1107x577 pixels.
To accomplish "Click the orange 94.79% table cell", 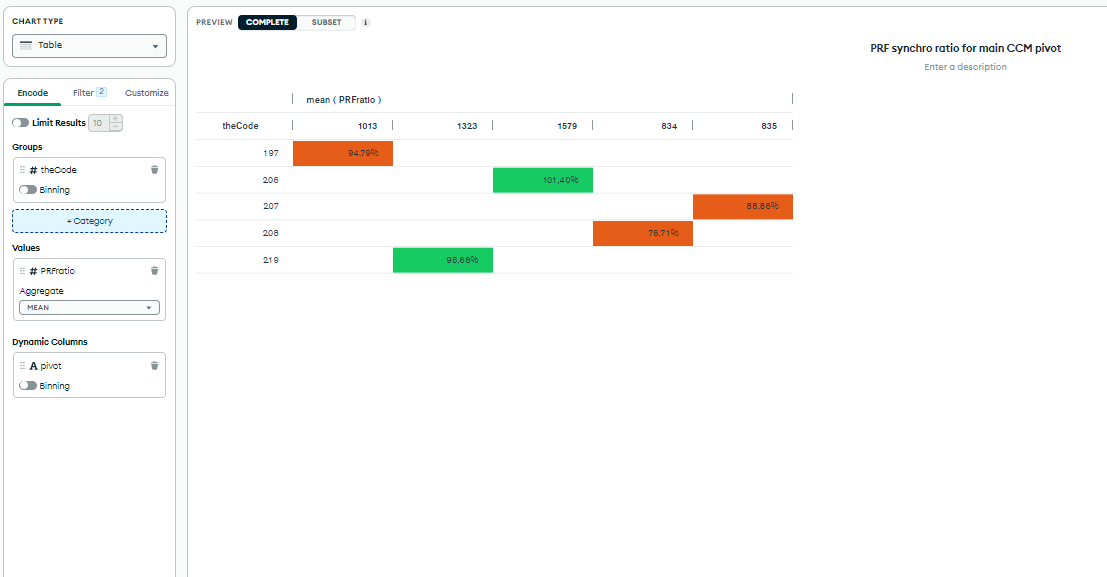I will coord(343,153).
